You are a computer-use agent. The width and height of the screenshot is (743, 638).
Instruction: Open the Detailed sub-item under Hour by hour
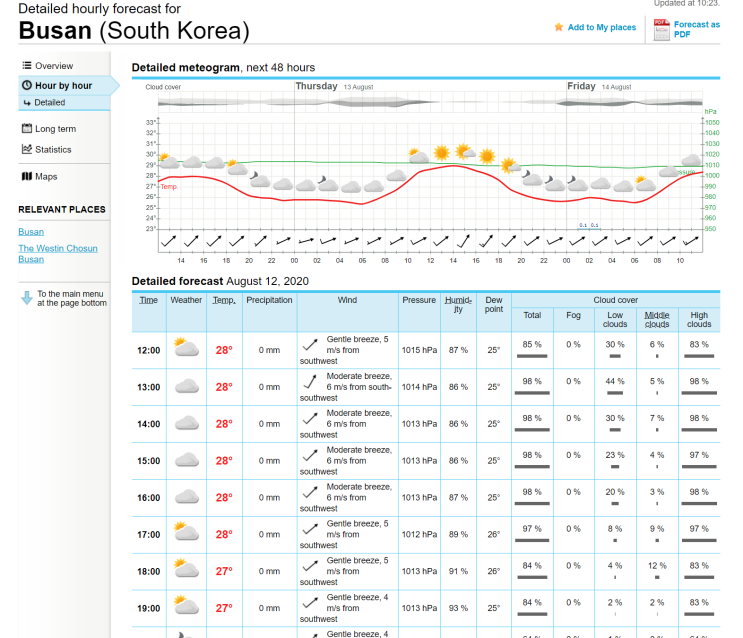pyautogui.click(x=49, y=102)
